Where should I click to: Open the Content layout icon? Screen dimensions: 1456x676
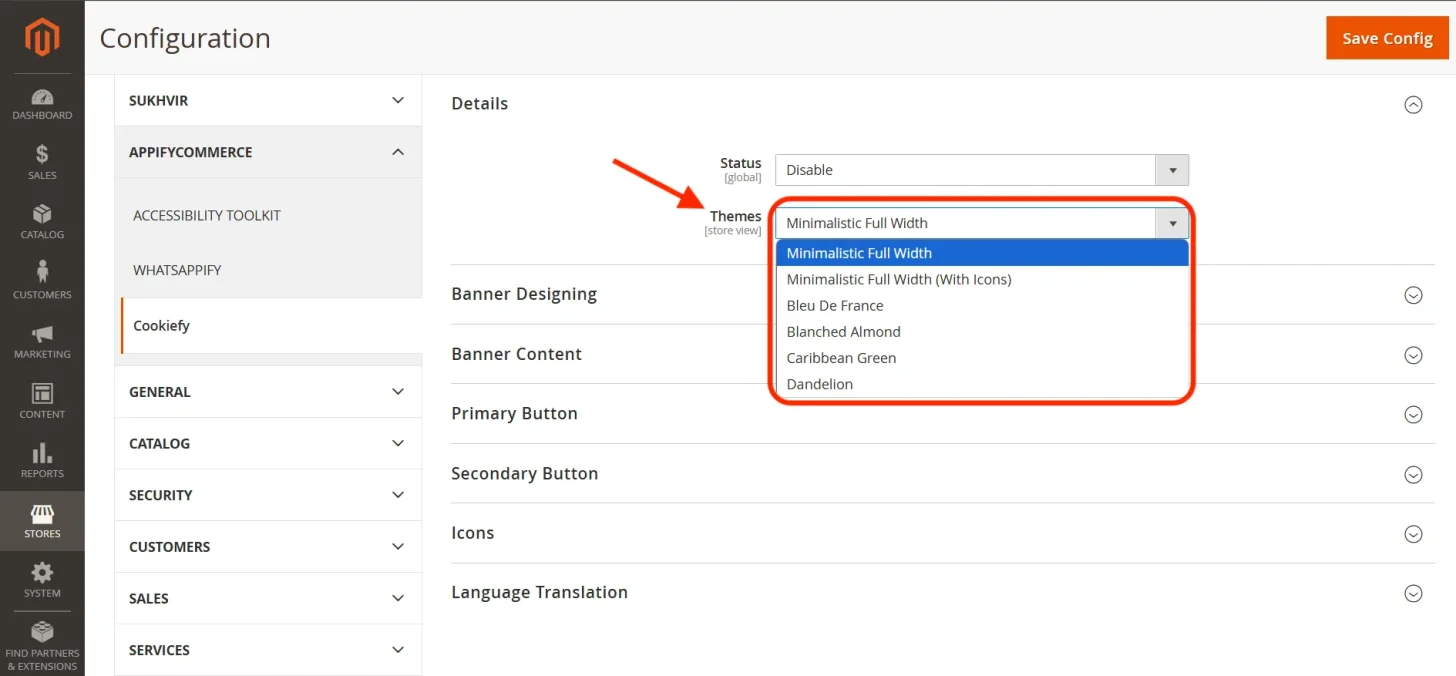[x=42, y=393]
